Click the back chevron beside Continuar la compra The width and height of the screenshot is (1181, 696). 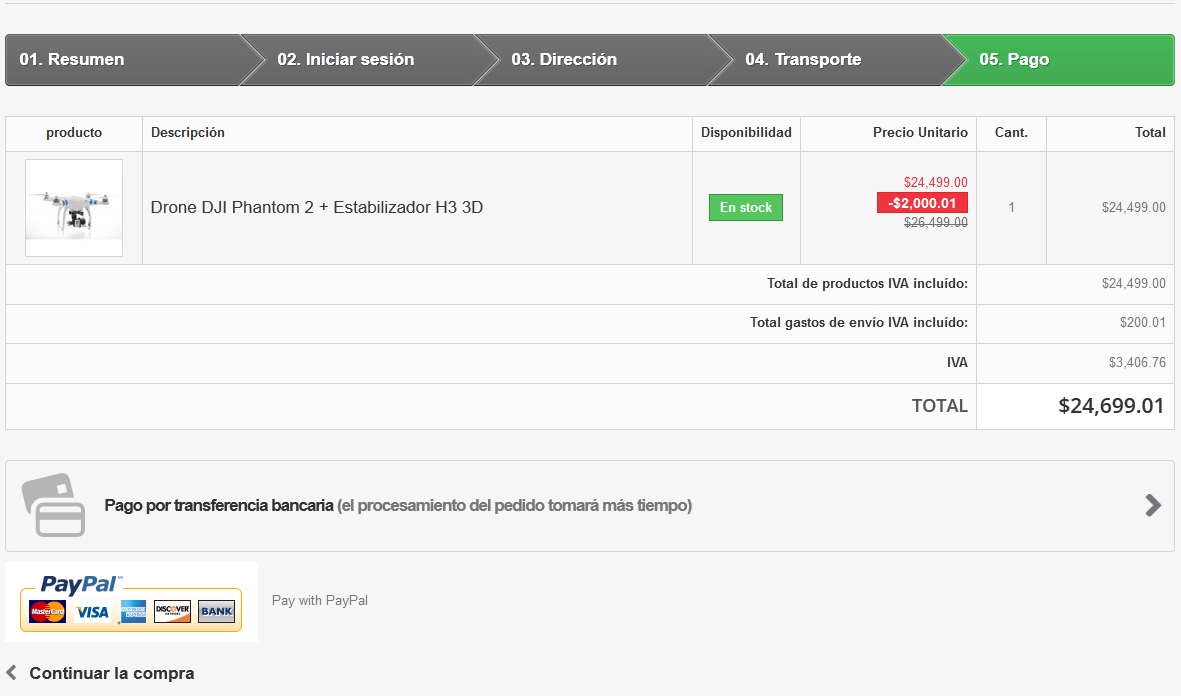tap(11, 672)
